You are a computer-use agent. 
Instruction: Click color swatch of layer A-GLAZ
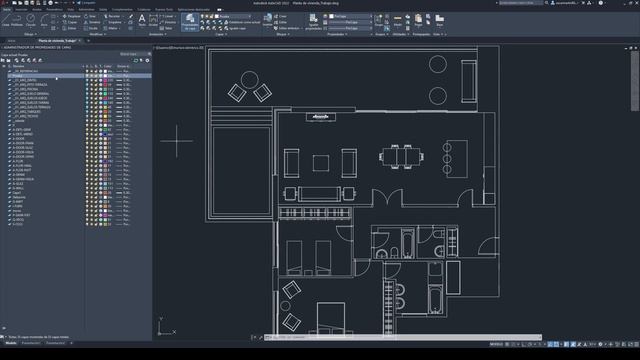pyautogui.click(x=105, y=184)
